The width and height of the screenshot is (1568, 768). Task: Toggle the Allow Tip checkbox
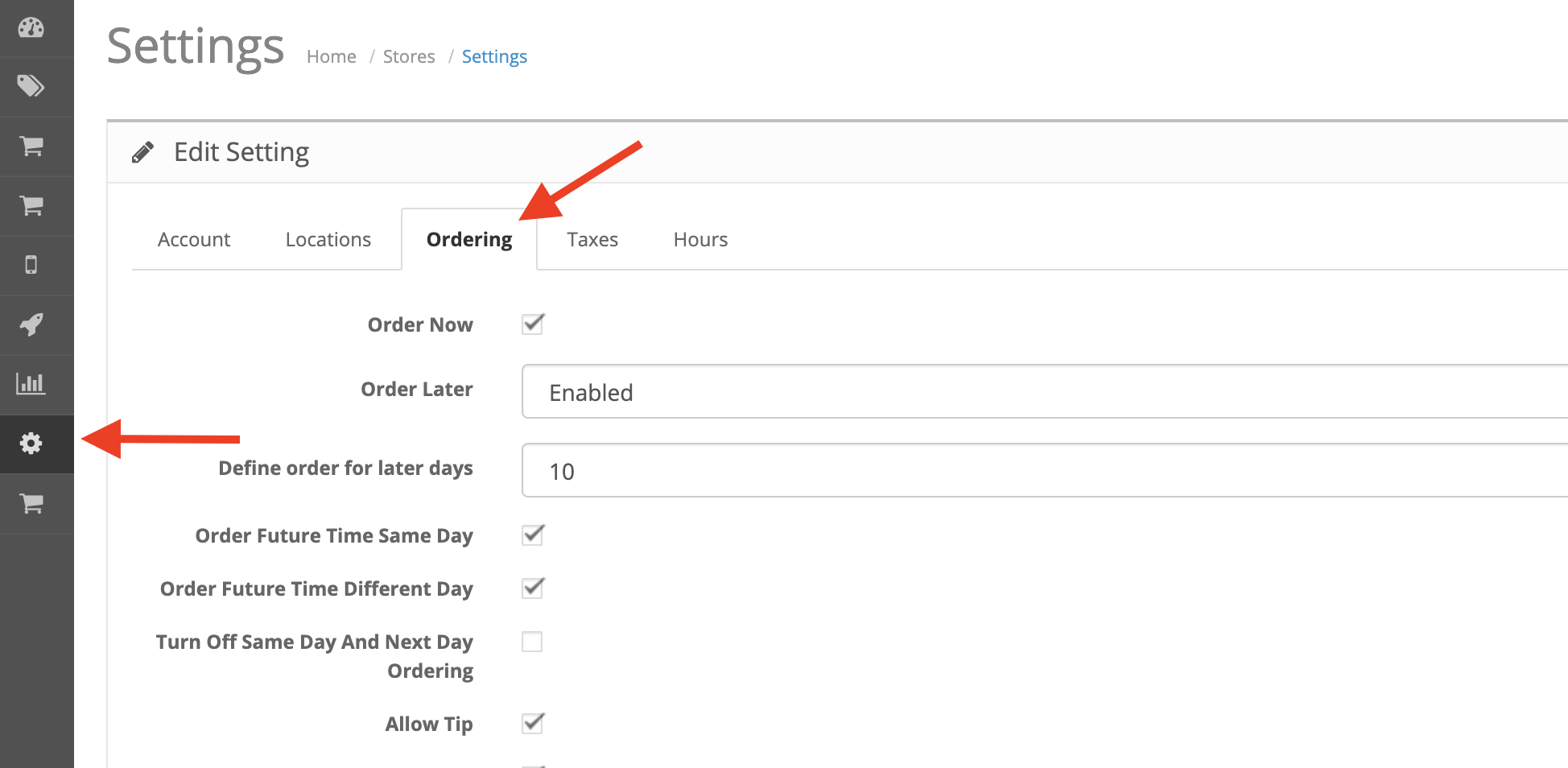point(533,724)
